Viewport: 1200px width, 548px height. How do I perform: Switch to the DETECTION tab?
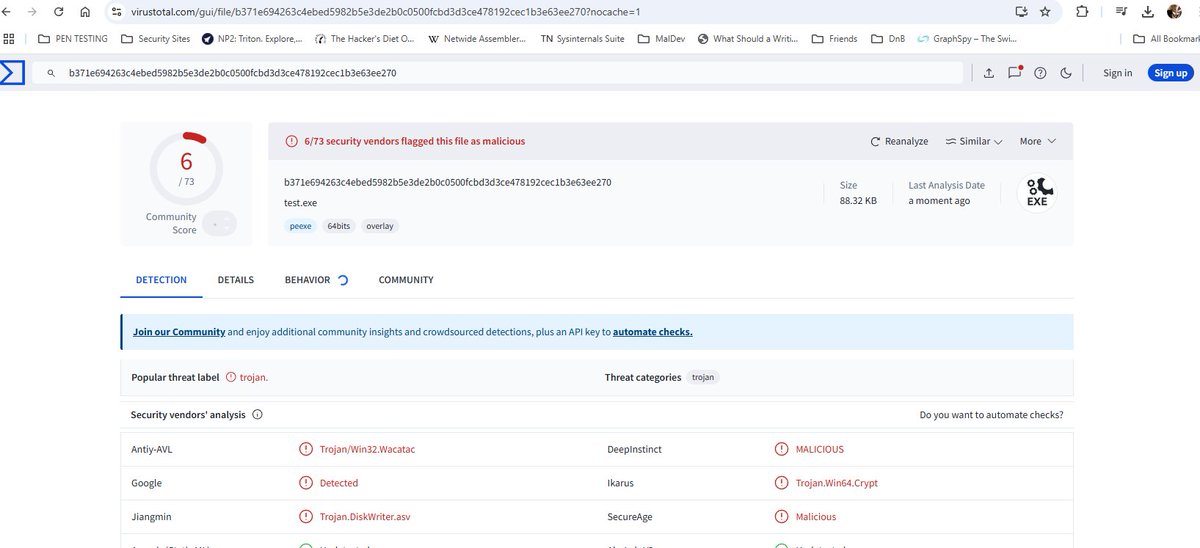pyautogui.click(x=161, y=280)
